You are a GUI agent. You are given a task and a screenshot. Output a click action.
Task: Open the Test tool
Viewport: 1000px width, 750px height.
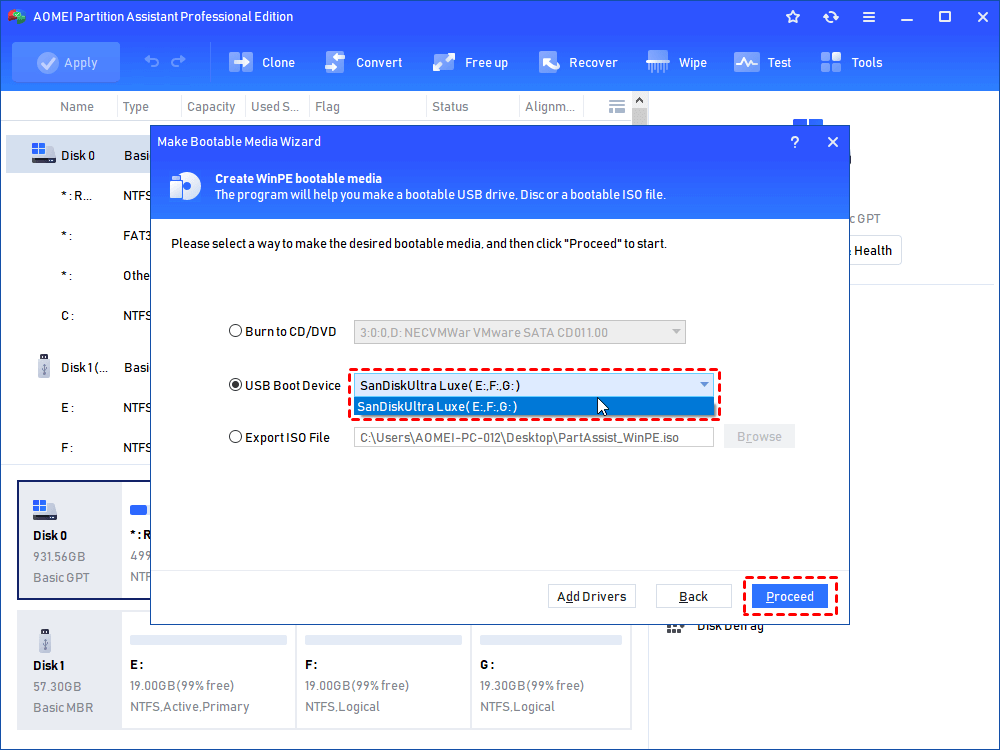762,62
